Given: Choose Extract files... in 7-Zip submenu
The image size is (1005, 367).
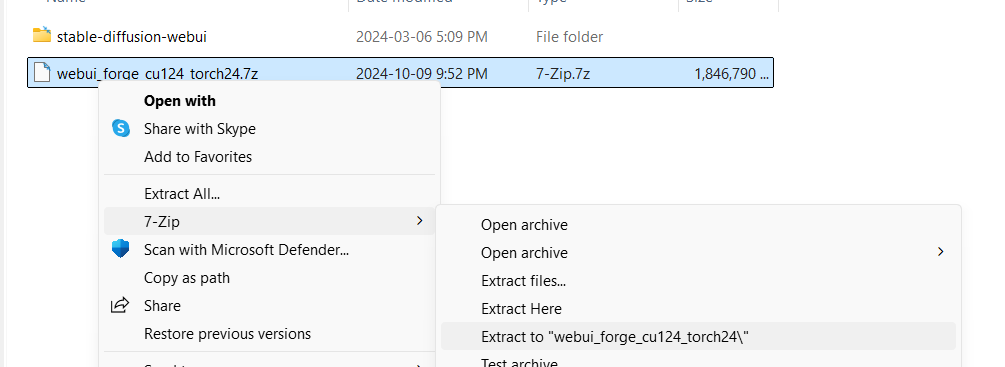Looking at the screenshot, I should click(x=524, y=281).
